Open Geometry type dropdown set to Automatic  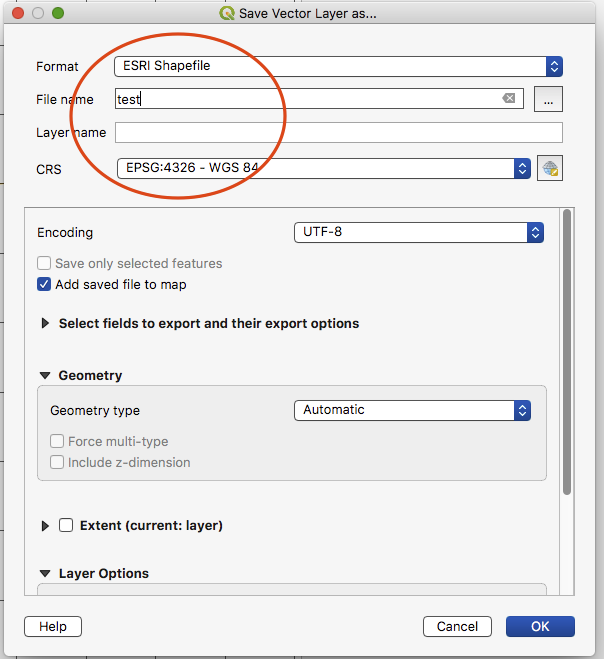pyautogui.click(x=412, y=410)
